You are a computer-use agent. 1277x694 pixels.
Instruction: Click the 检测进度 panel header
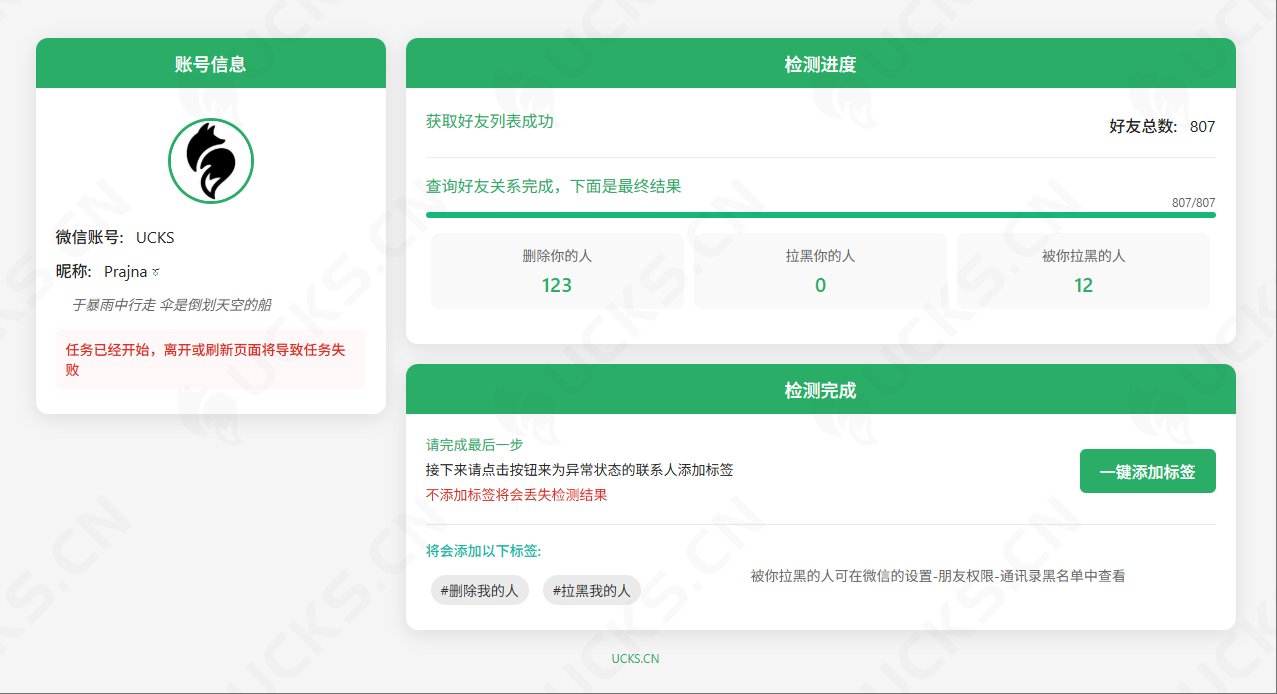click(820, 64)
